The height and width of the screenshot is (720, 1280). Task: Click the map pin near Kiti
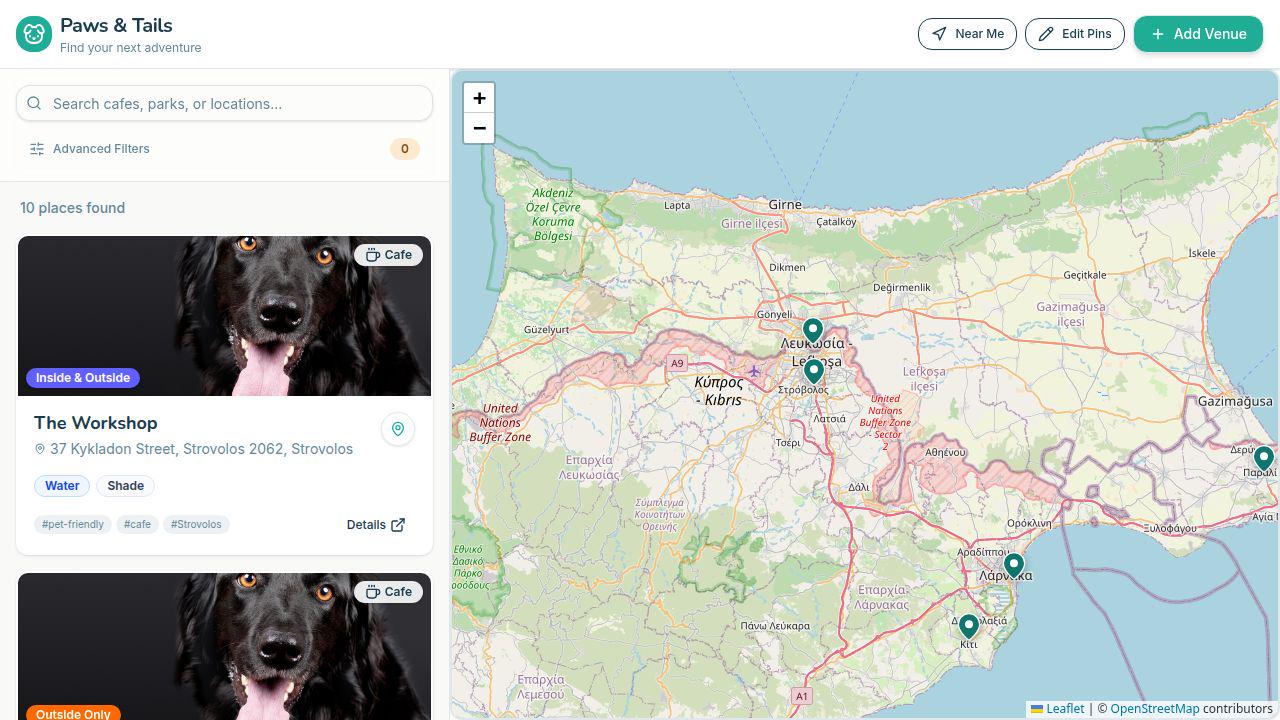(x=968, y=627)
